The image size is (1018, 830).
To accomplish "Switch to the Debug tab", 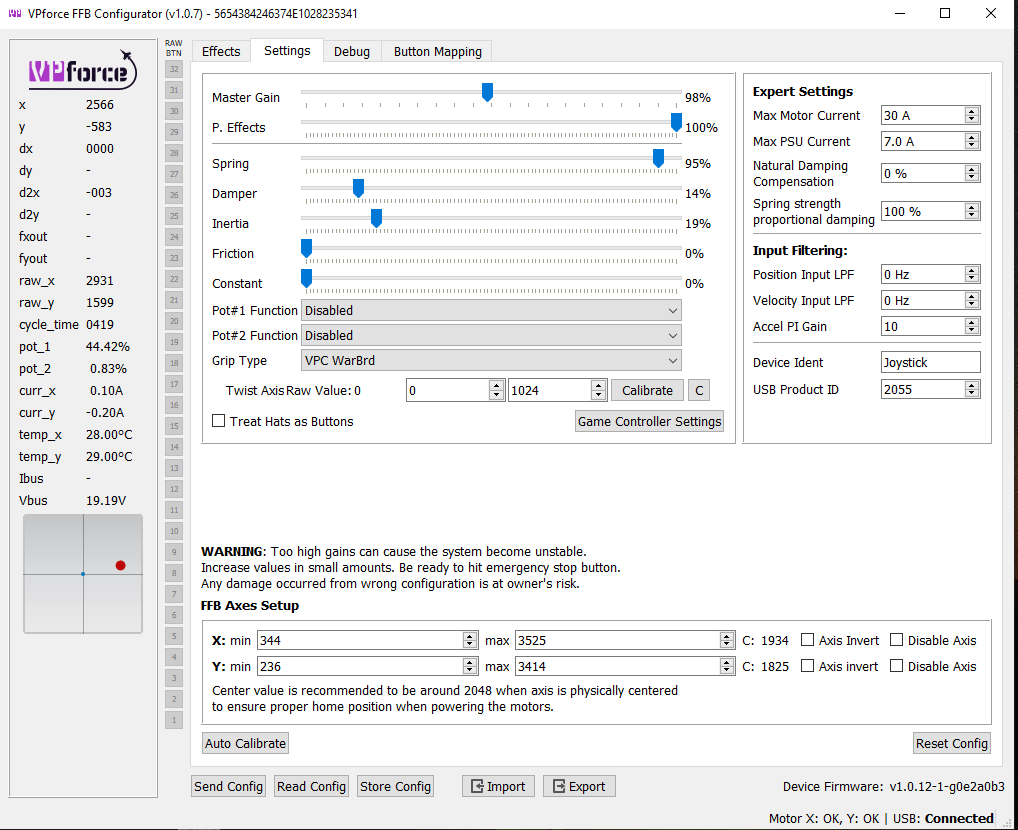I will (351, 51).
